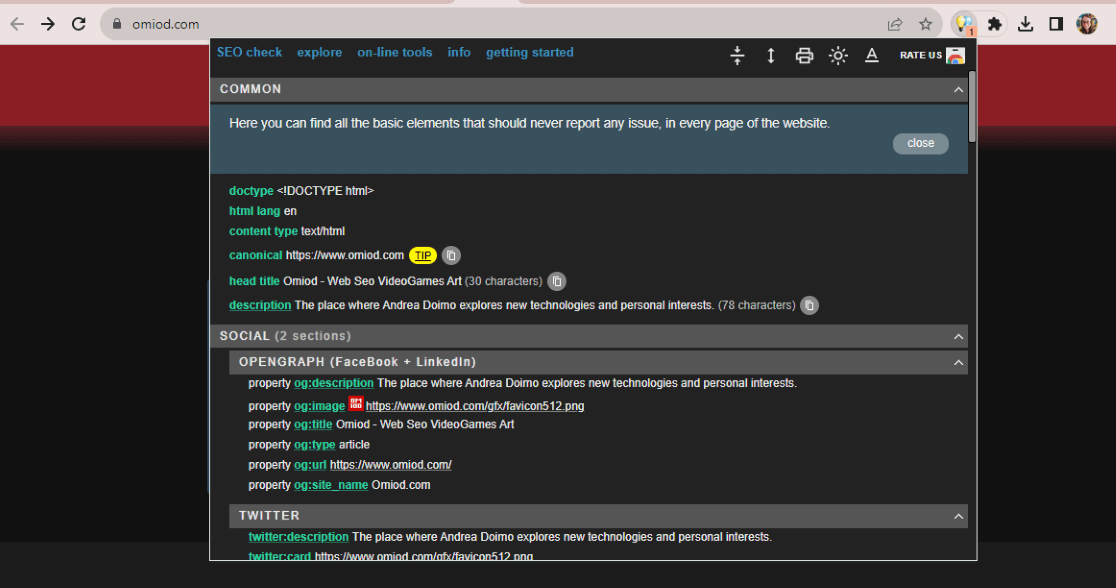Reload the page in the browser

tap(78, 23)
